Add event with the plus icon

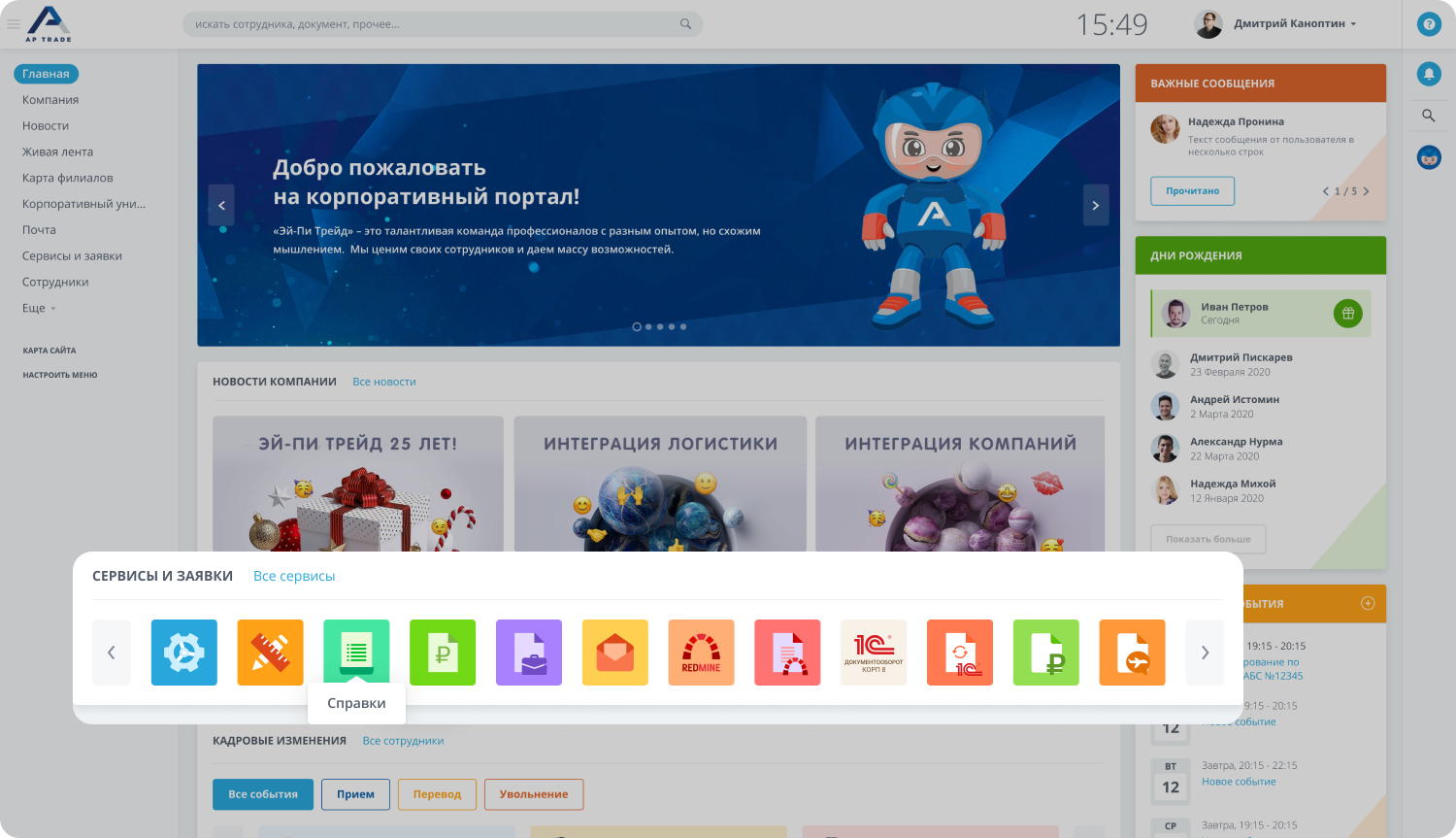click(1368, 603)
